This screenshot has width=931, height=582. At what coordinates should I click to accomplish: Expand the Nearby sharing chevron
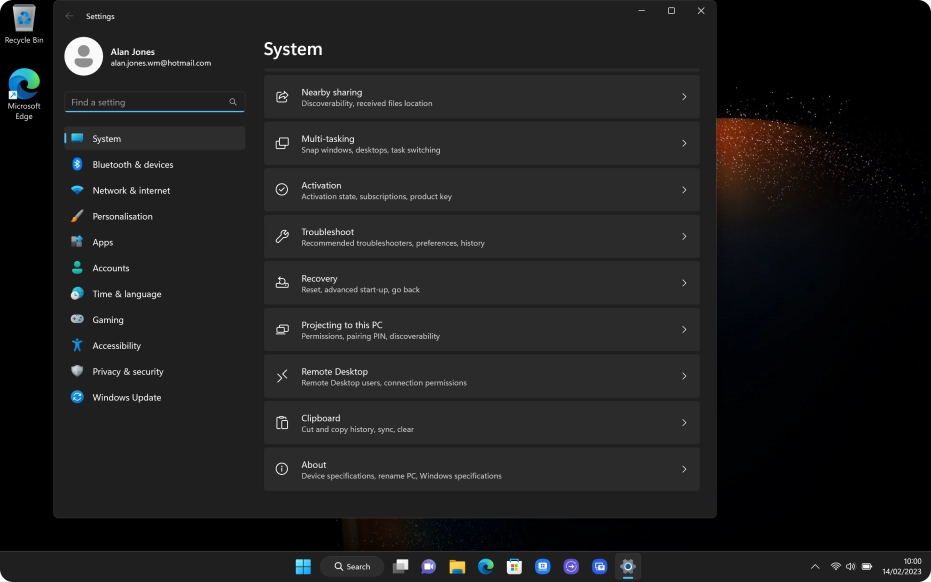point(684,97)
